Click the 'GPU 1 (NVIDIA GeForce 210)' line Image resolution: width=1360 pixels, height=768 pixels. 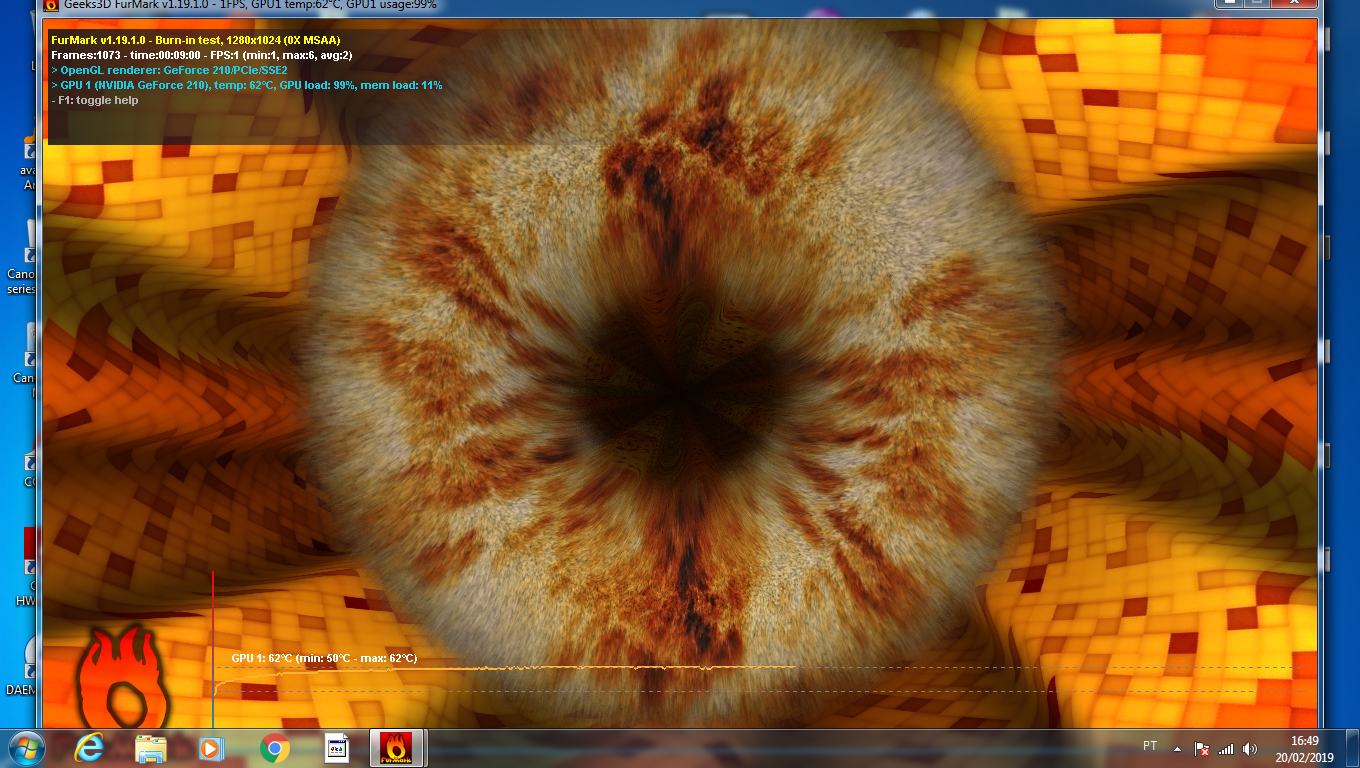(x=246, y=85)
